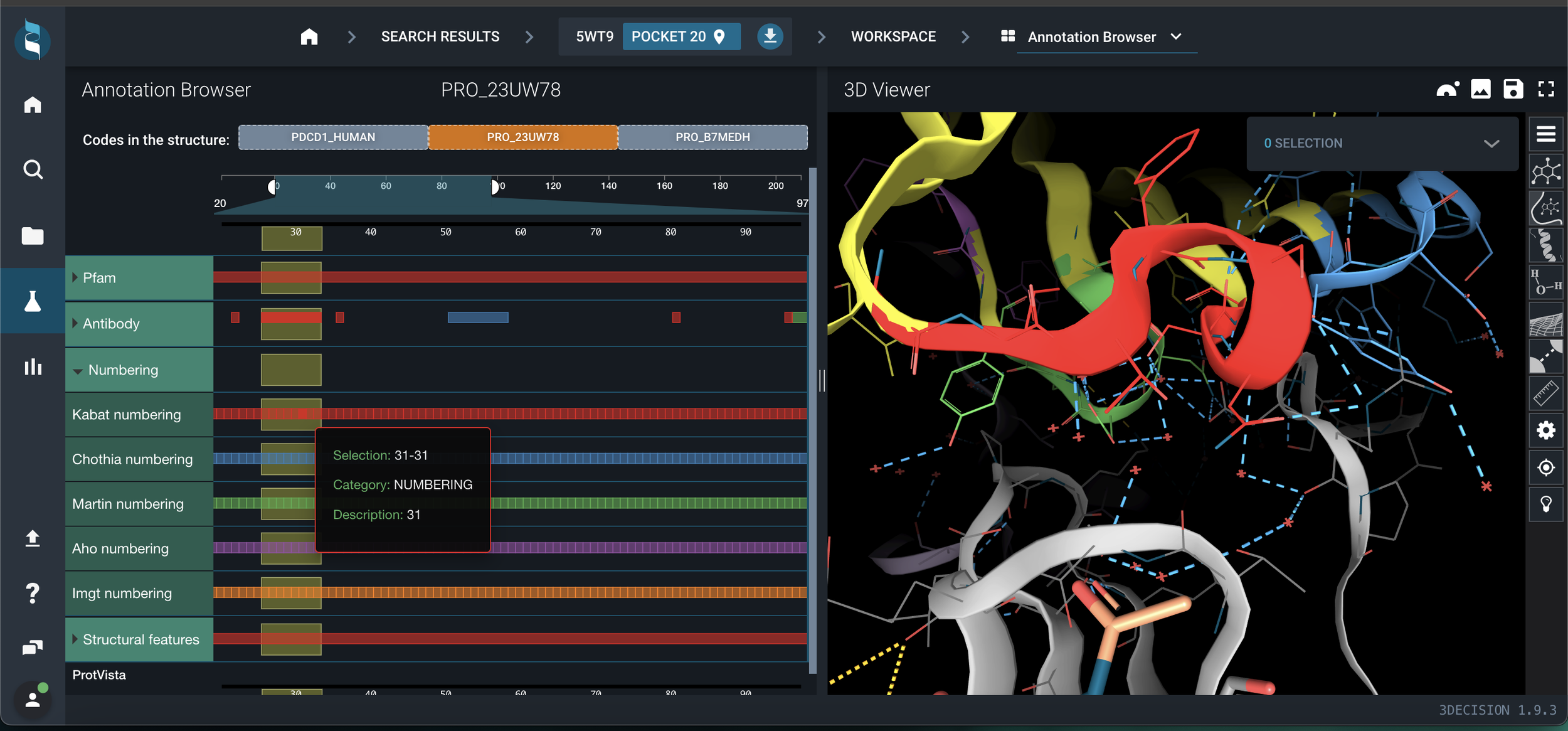1568x731 pixels.
Task: Click the ligand molecule display icon
Action: point(1545,171)
